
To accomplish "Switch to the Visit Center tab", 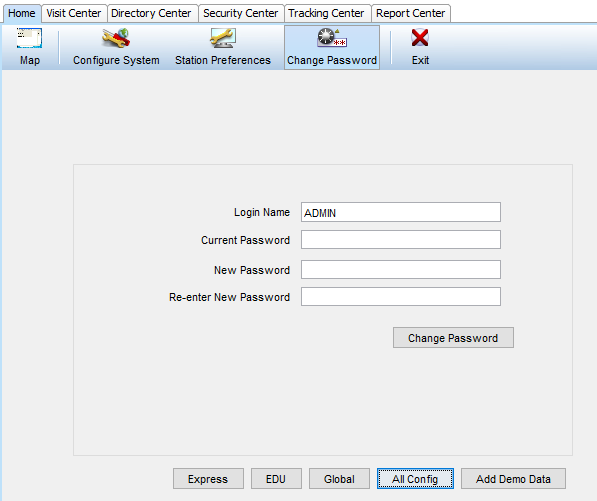I will click(74, 13).
